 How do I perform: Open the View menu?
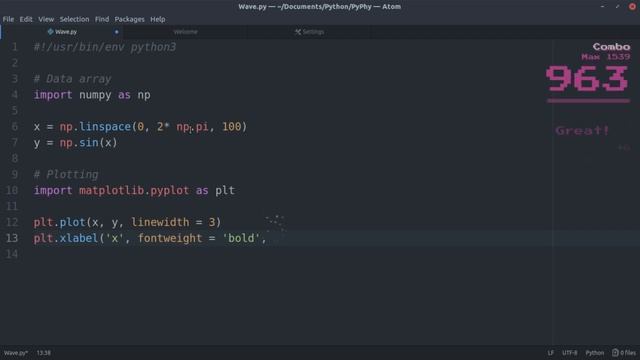[x=46, y=19]
